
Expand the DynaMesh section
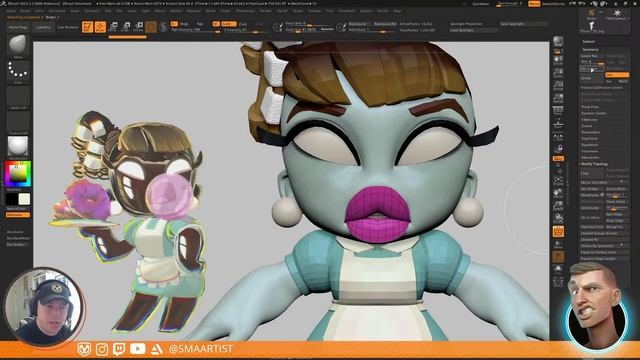point(589,145)
